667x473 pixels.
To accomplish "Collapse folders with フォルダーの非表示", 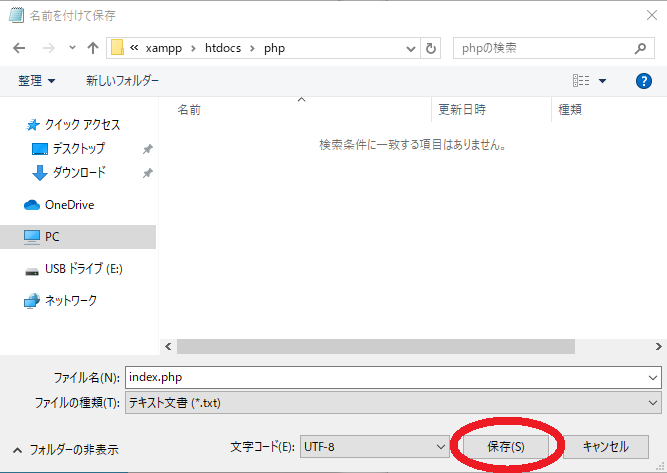I will click(x=66, y=450).
